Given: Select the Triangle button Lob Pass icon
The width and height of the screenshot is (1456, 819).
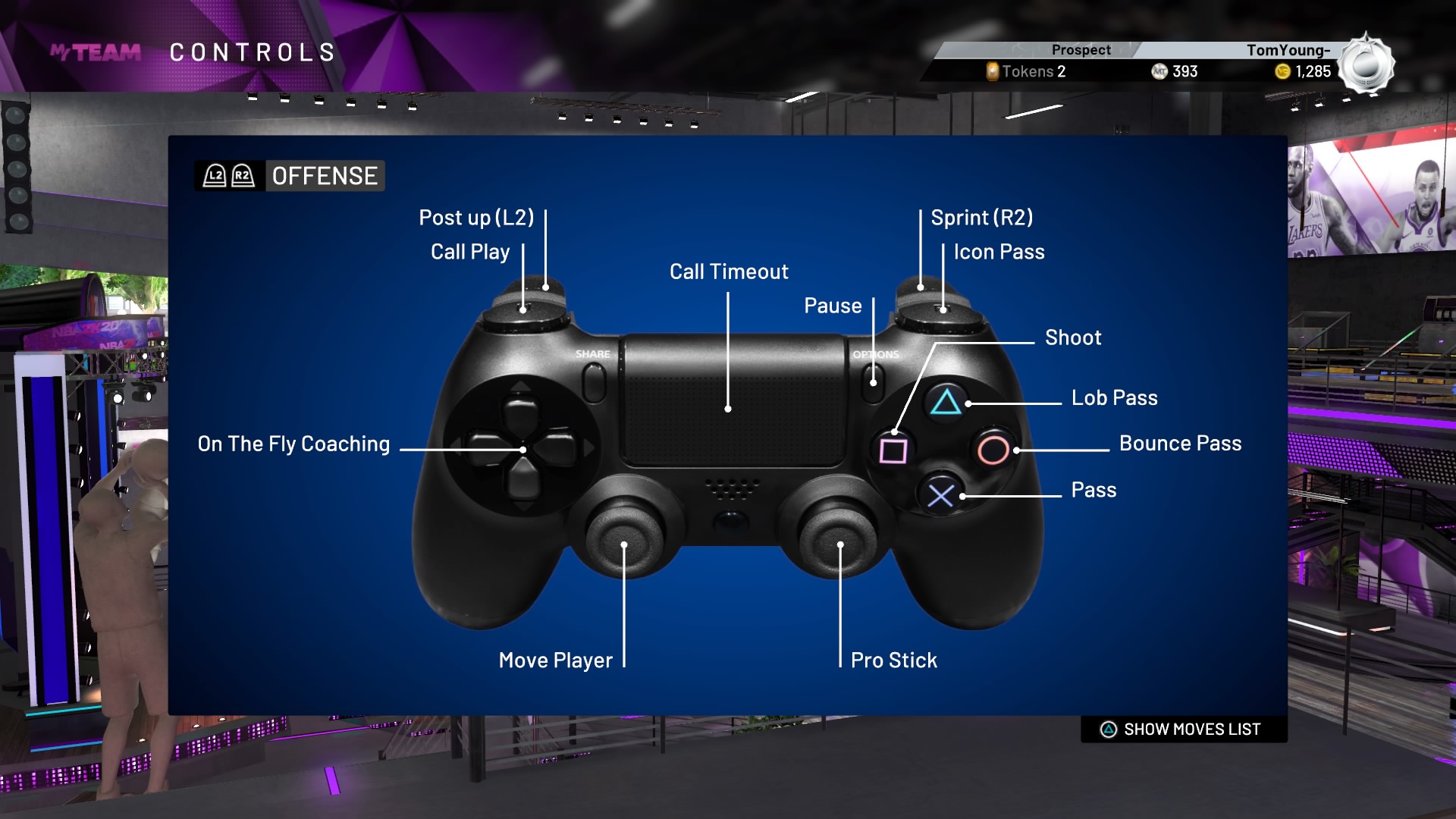Looking at the screenshot, I should point(944,401).
